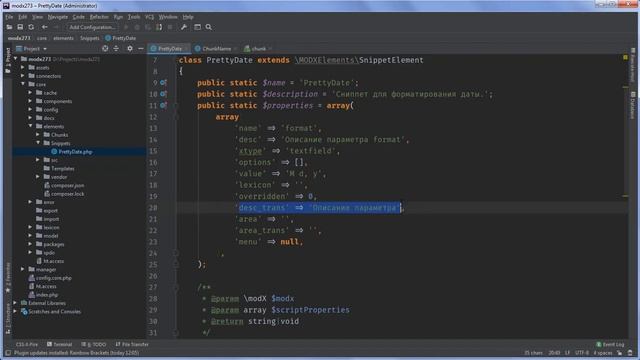Image resolution: width=640 pixels, height=360 pixels.
Task: Open the Refactor menu
Action: point(99,17)
